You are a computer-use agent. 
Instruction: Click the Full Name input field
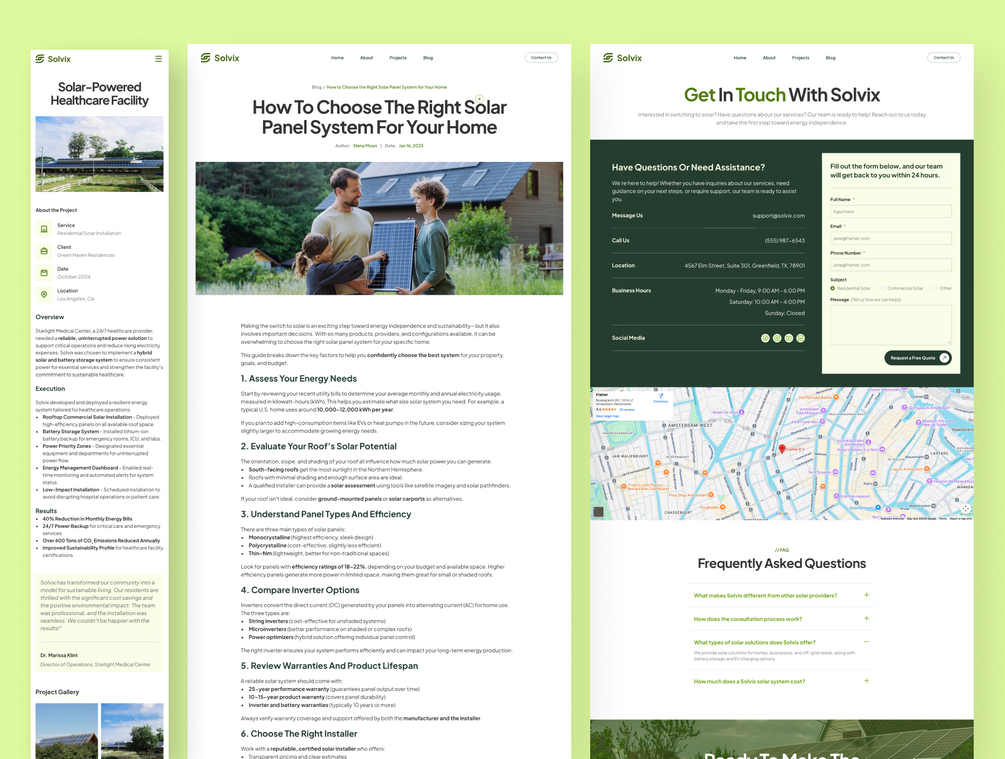[x=891, y=212]
